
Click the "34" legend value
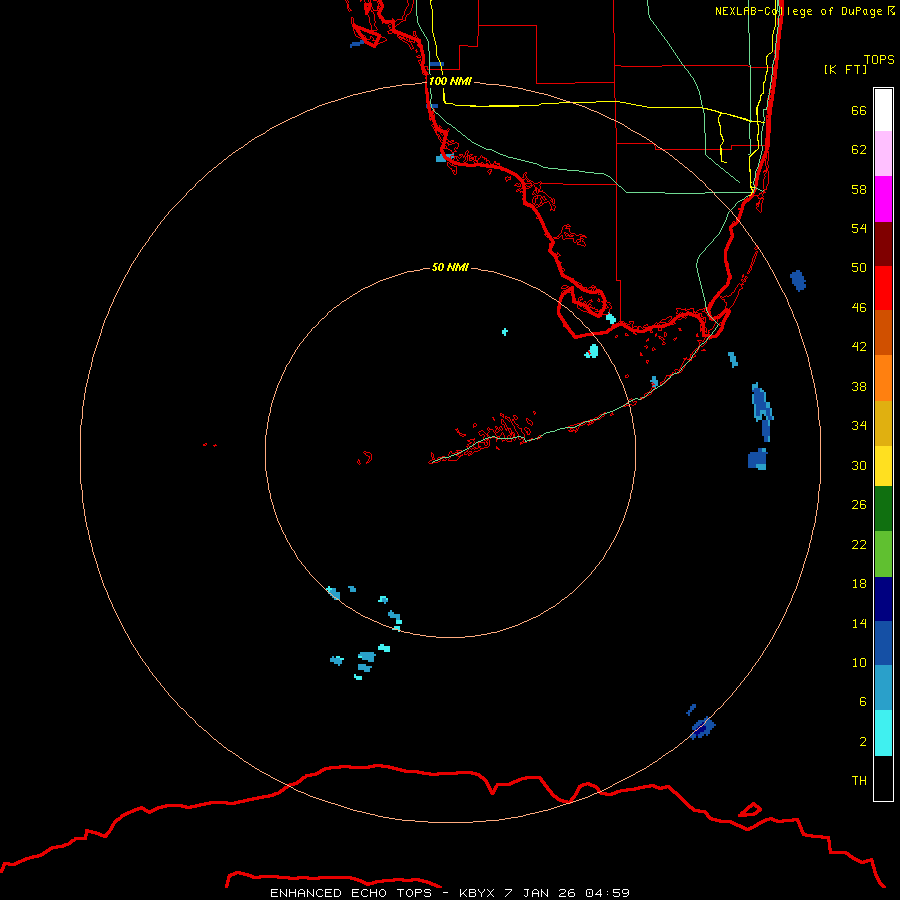(x=859, y=426)
